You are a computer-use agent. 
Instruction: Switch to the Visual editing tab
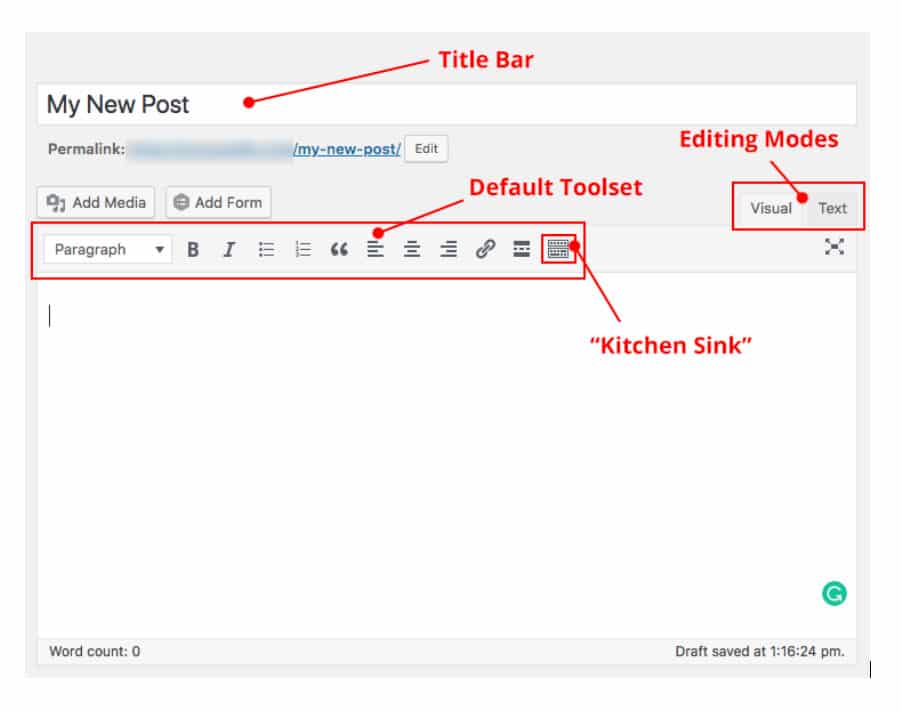pyautogui.click(x=770, y=208)
